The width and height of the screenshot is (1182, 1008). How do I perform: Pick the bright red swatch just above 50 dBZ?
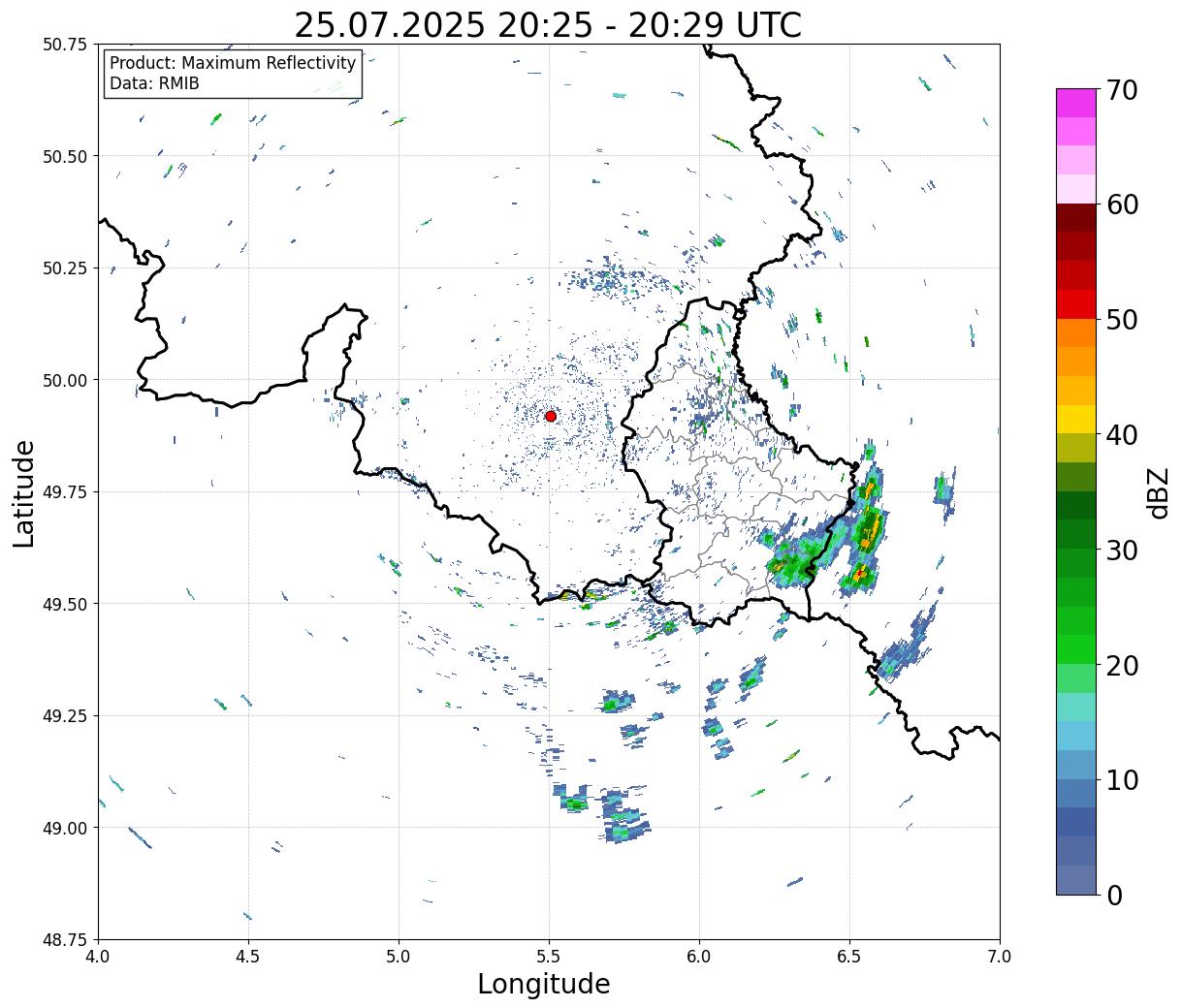(1076, 304)
